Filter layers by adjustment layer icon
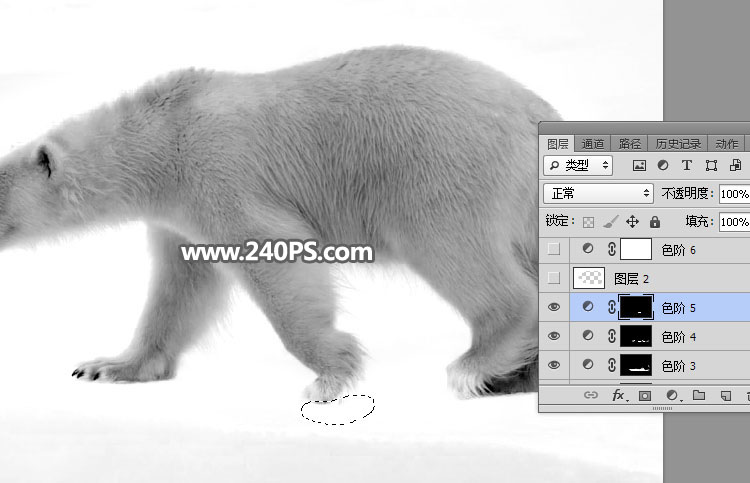 663,165
